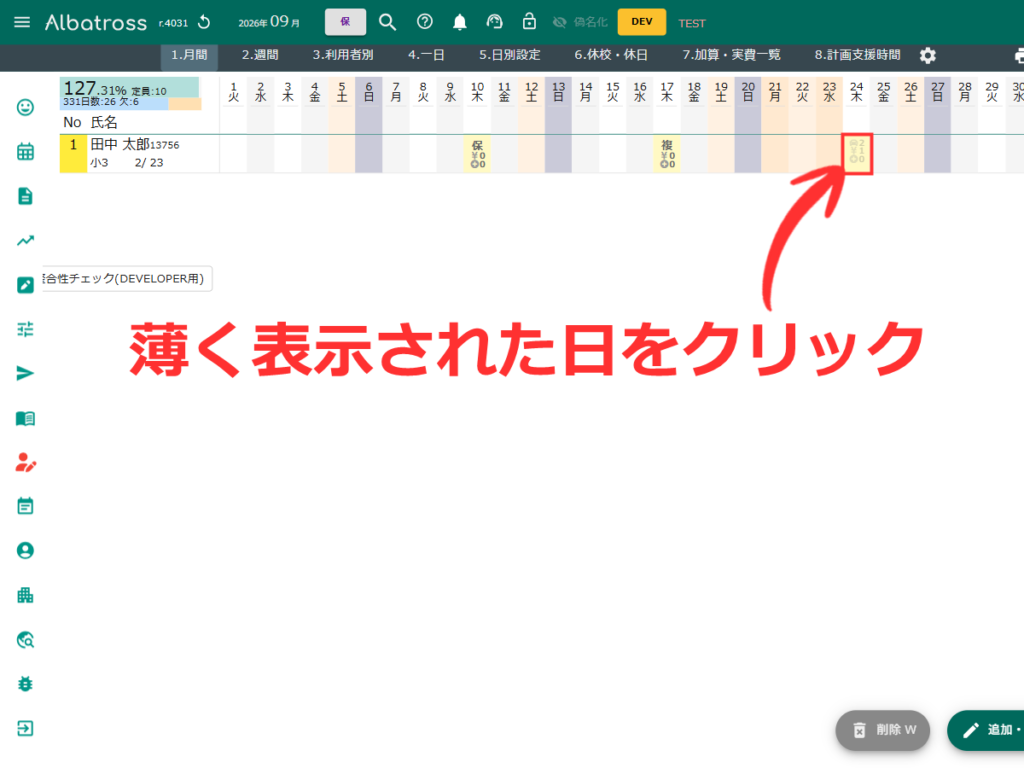Open the 2026年09月 month selector
Screen dimensions: 1024x768
(x=268, y=22)
